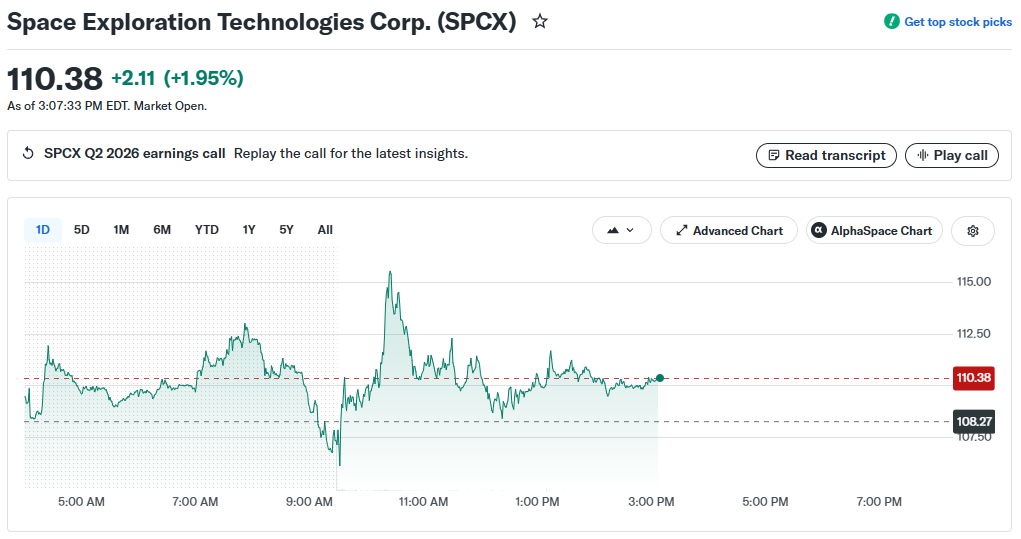Click the 3:00 PM time axis label
Viewport: 1021px width, 539px height.
(x=651, y=502)
